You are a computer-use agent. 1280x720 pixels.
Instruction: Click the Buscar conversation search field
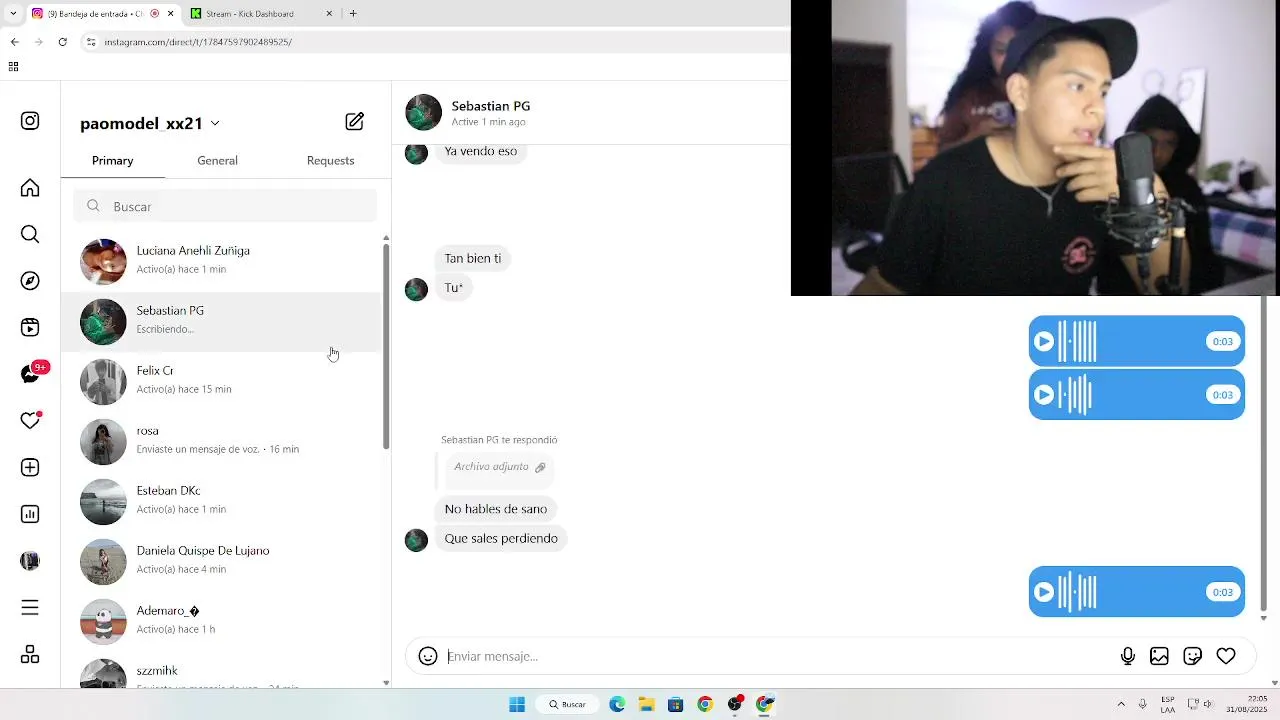tap(225, 206)
